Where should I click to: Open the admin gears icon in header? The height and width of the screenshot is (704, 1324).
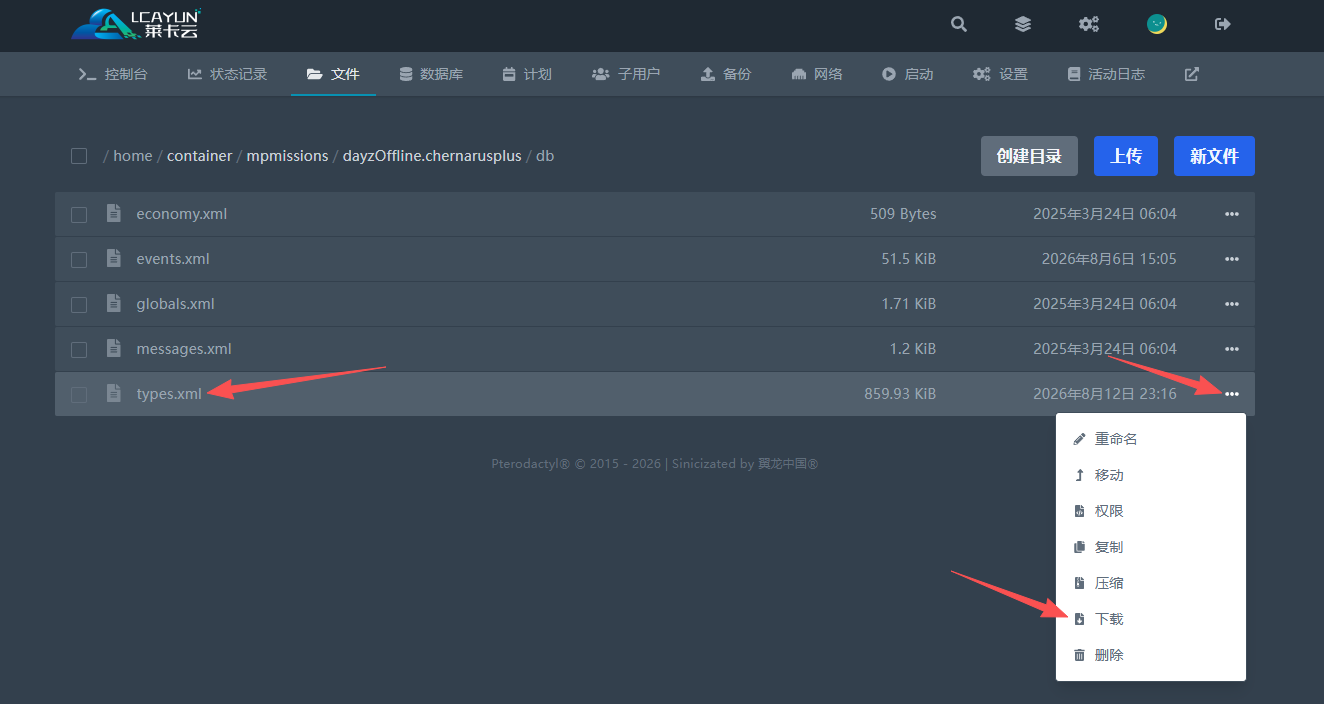coord(1089,24)
